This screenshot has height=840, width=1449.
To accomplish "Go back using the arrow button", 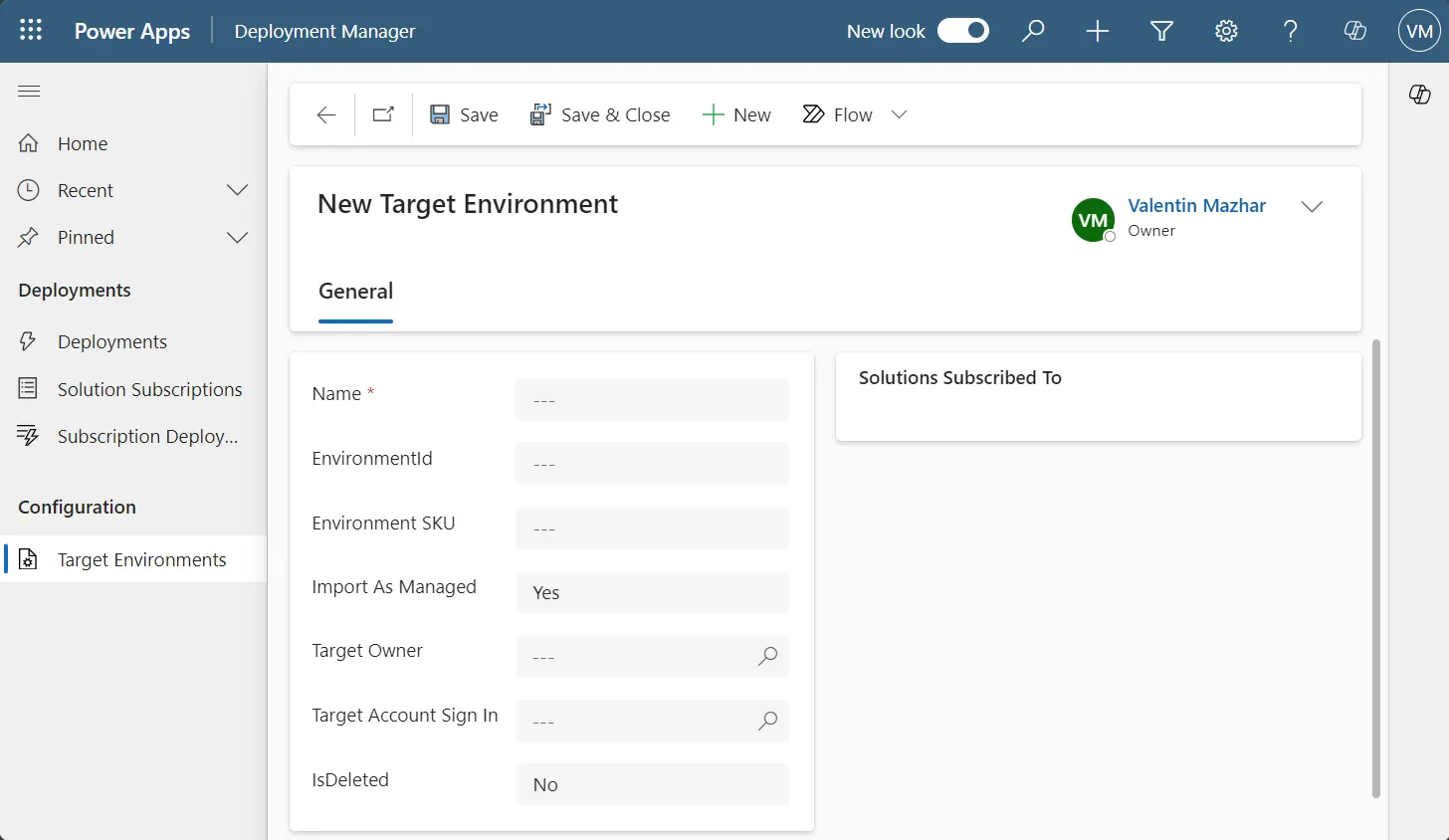I will 326,115.
